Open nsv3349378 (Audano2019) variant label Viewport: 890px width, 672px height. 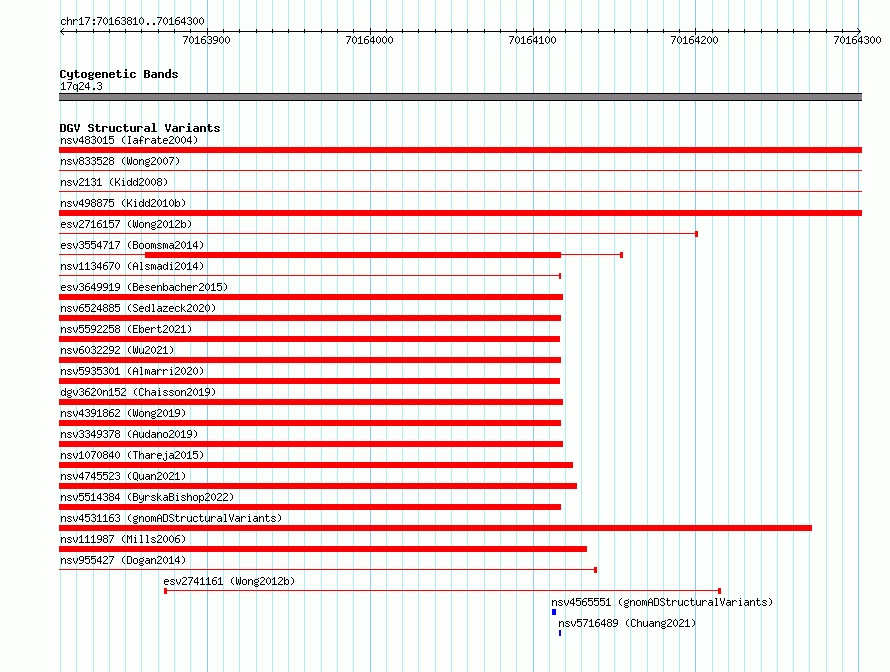click(129, 434)
